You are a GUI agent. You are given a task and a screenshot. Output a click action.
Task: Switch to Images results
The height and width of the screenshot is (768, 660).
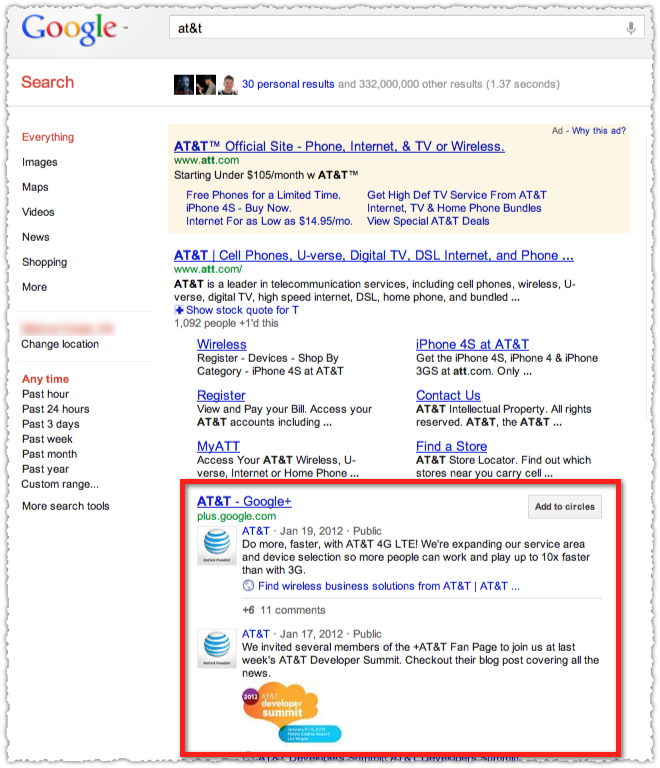click(x=40, y=162)
